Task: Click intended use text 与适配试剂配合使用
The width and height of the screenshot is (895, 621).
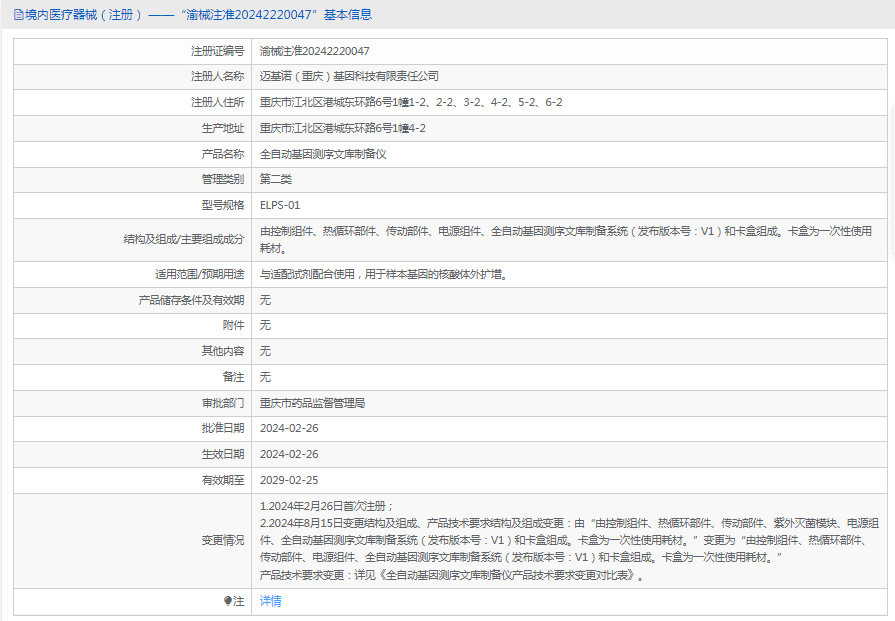Action: coord(384,275)
